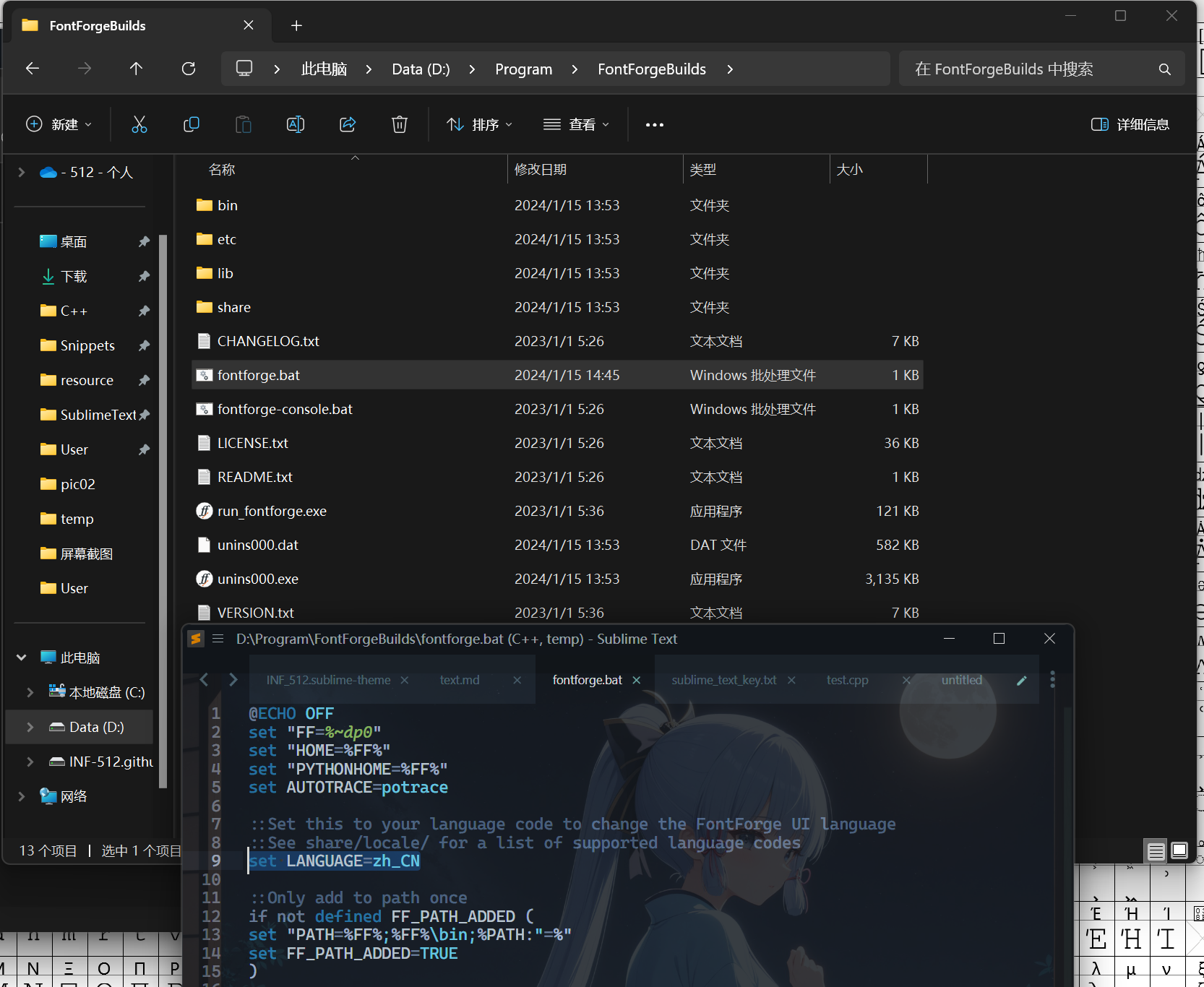The height and width of the screenshot is (987, 1204).
Task: Click the Delete trash icon
Action: (x=400, y=124)
